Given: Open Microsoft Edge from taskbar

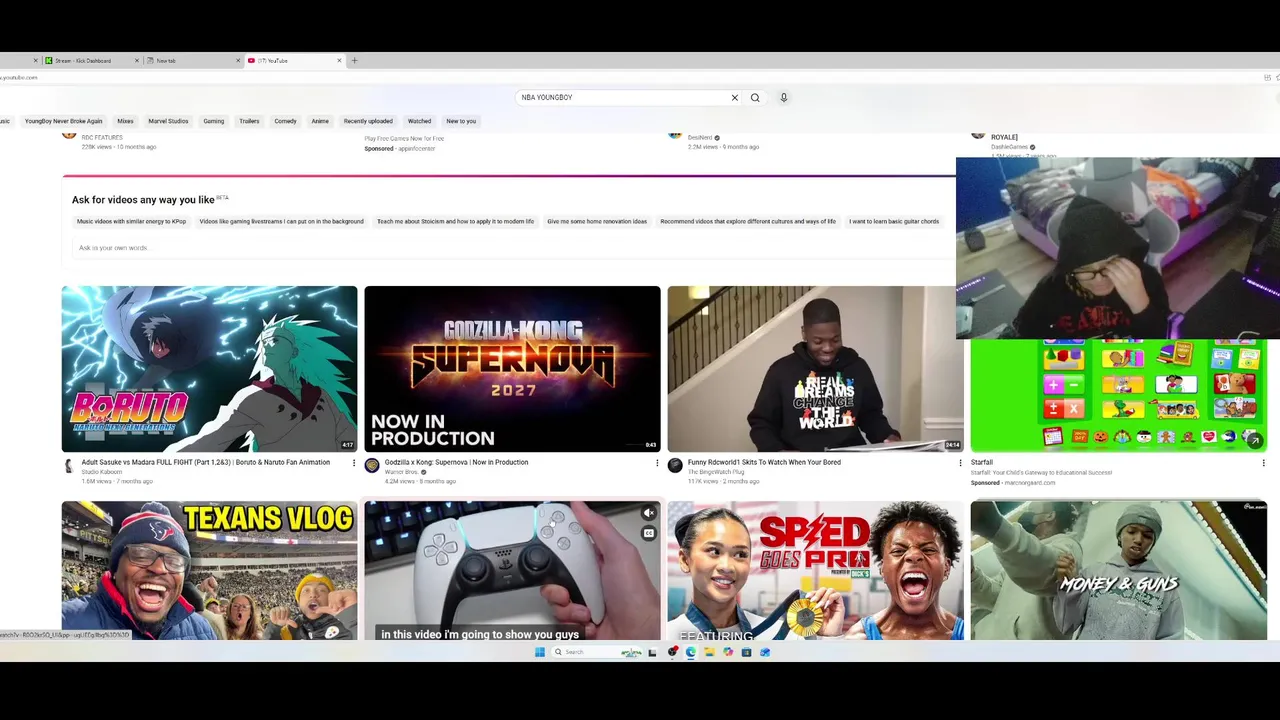Looking at the screenshot, I should point(690,652).
